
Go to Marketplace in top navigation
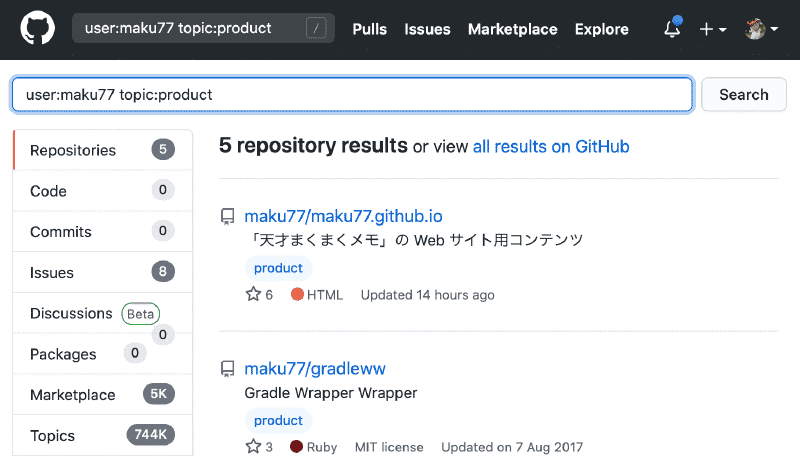[512, 29]
